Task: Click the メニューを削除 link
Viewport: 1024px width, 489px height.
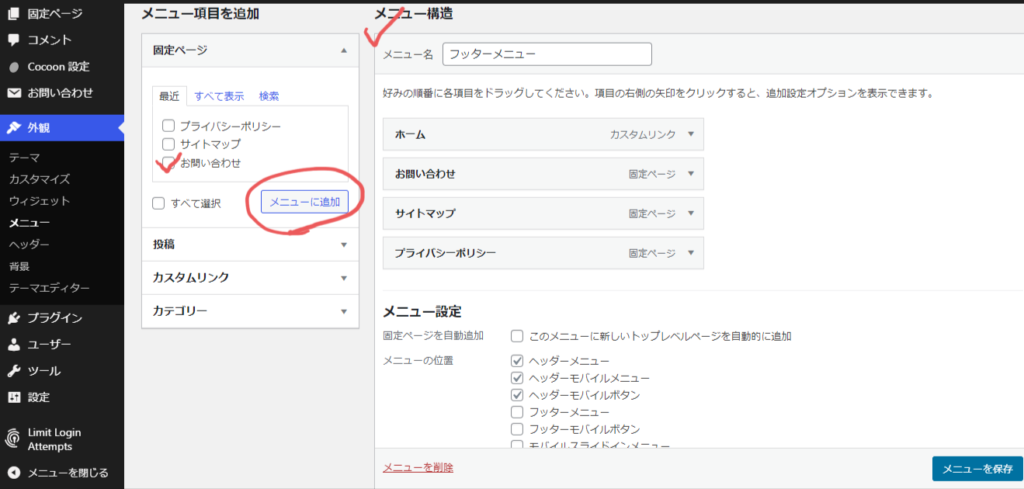Action: pos(418,467)
